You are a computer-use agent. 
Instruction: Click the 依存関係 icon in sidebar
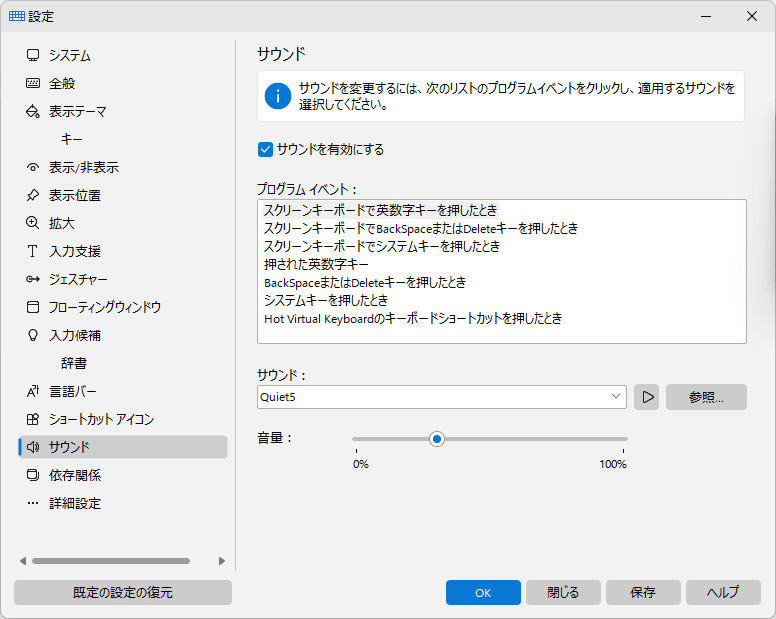point(33,475)
